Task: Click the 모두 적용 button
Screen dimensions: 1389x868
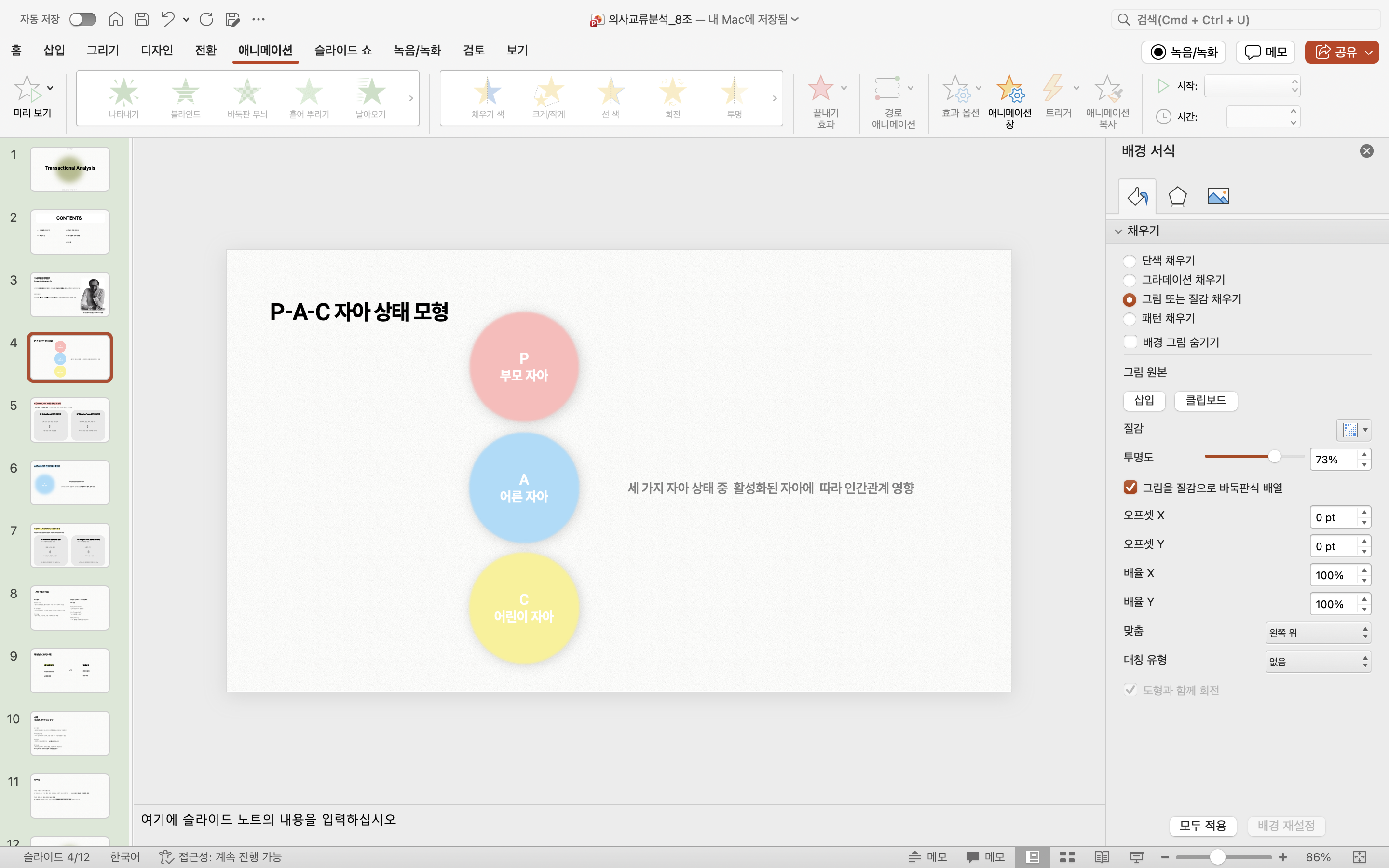Action: (x=1203, y=826)
